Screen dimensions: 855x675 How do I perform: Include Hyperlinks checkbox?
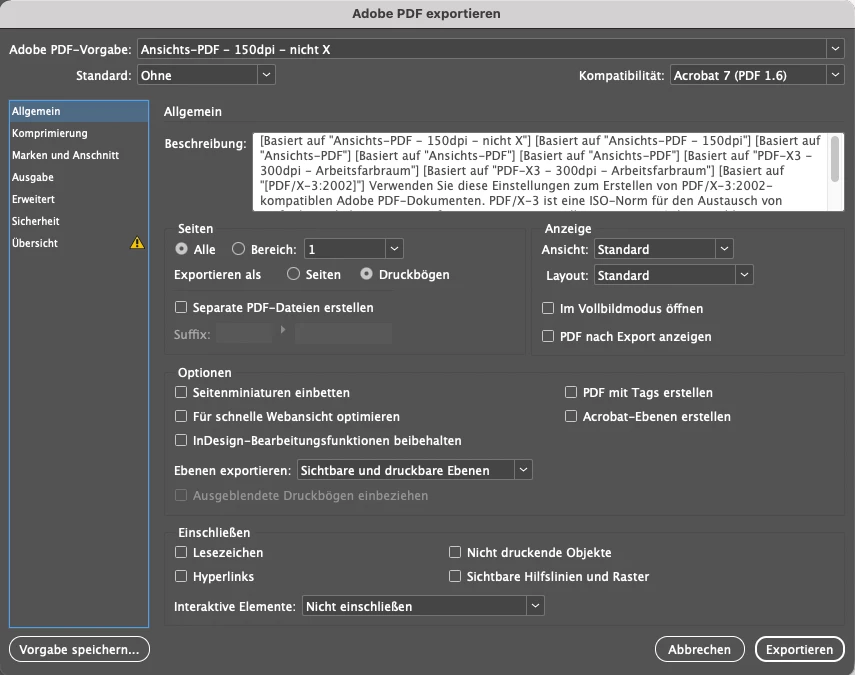[180, 576]
